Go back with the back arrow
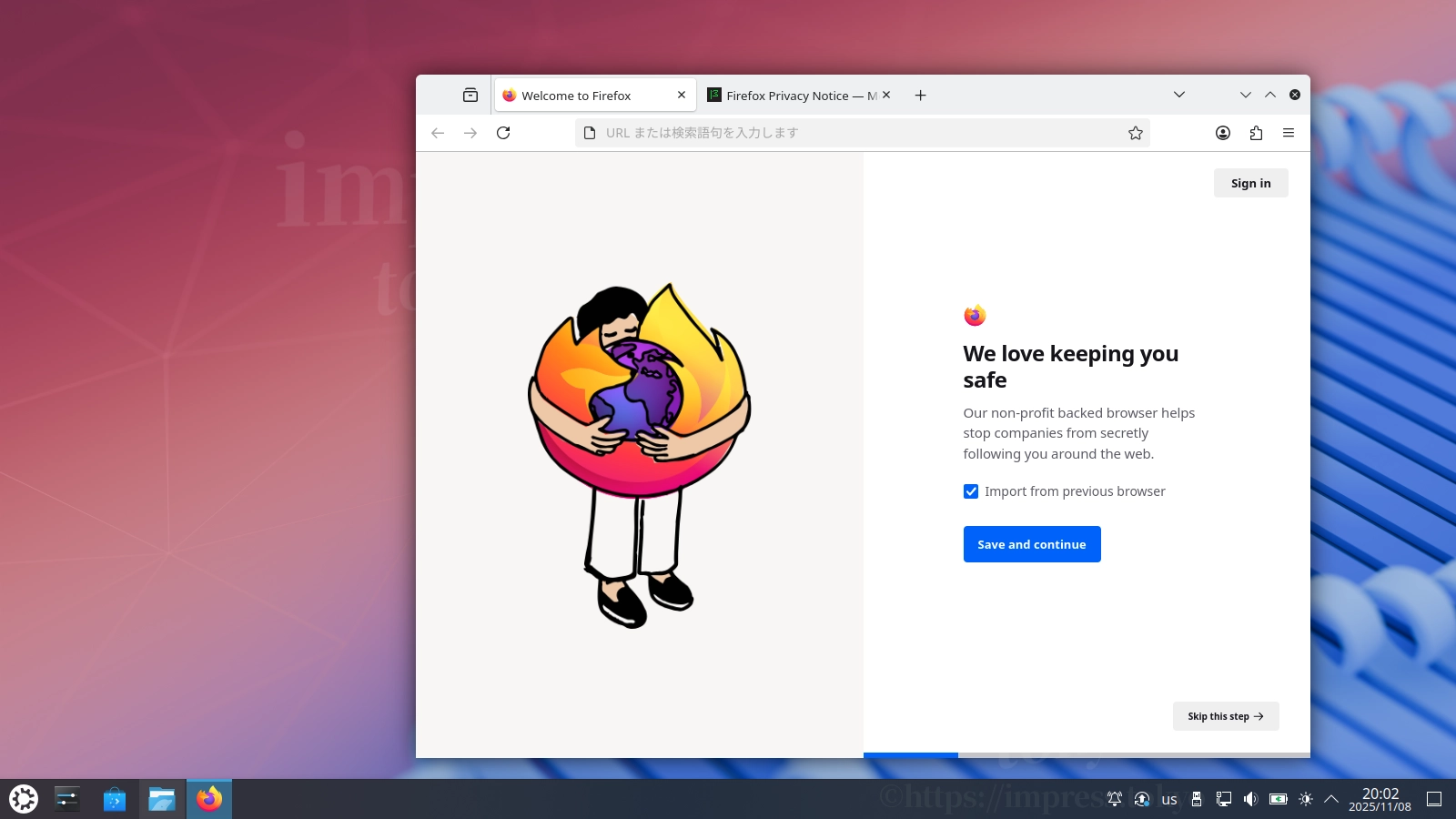1456x819 pixels. [x=438, y=133]
